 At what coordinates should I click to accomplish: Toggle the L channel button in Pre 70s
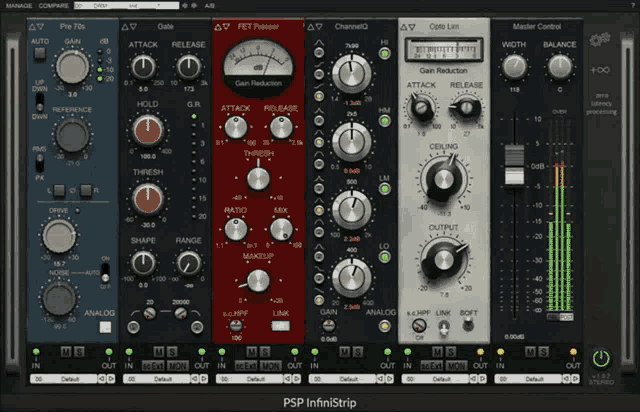[x=59, y=190]
